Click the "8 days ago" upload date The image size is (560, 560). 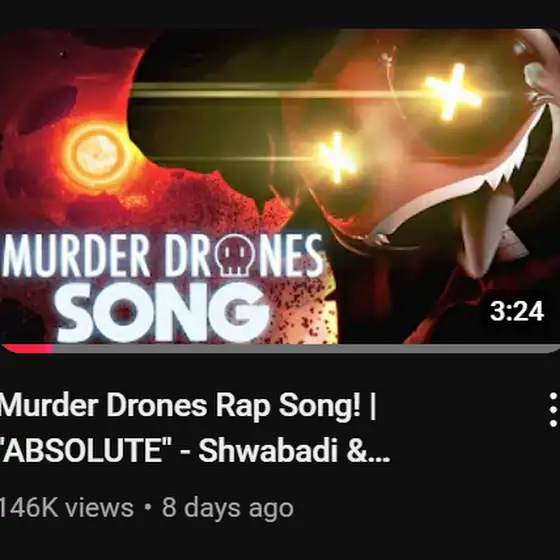[x=228, y=508]
